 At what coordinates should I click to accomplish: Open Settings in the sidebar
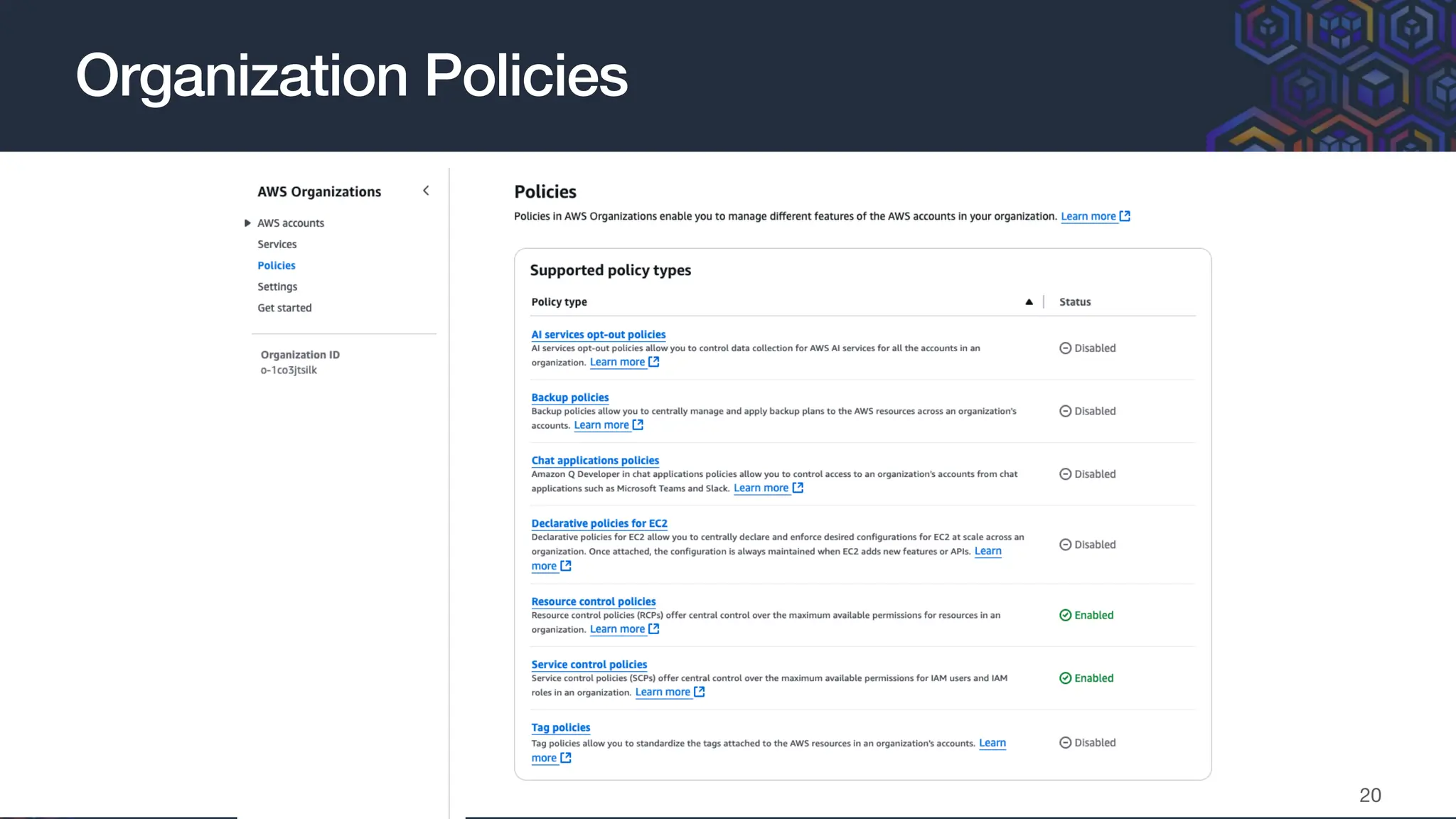coord(277,287)
